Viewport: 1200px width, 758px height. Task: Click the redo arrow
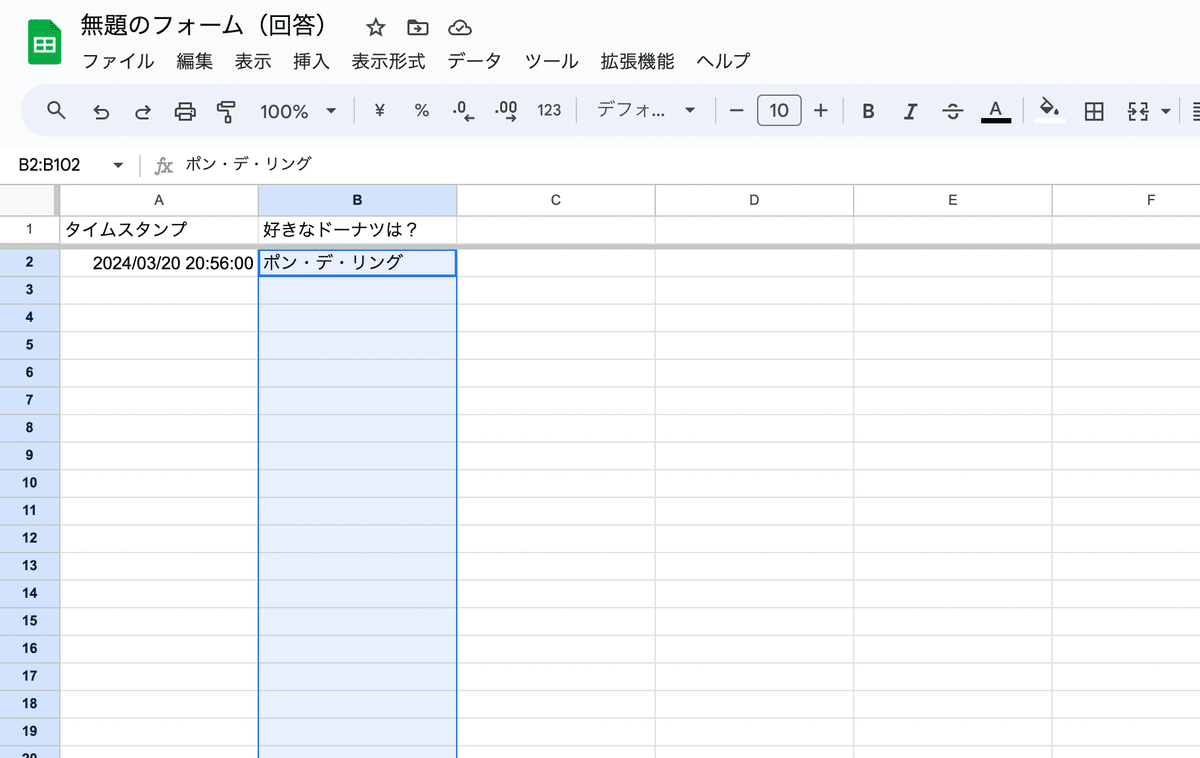[x=143, y=111]
